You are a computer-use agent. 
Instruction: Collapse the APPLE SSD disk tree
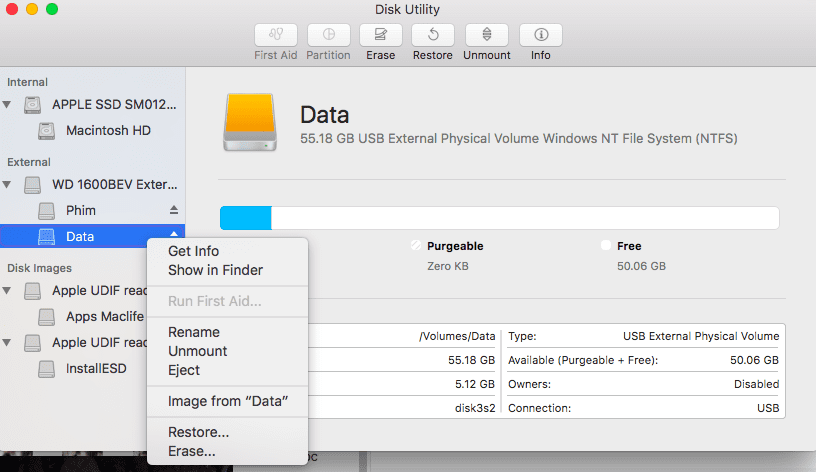point(8,104)
